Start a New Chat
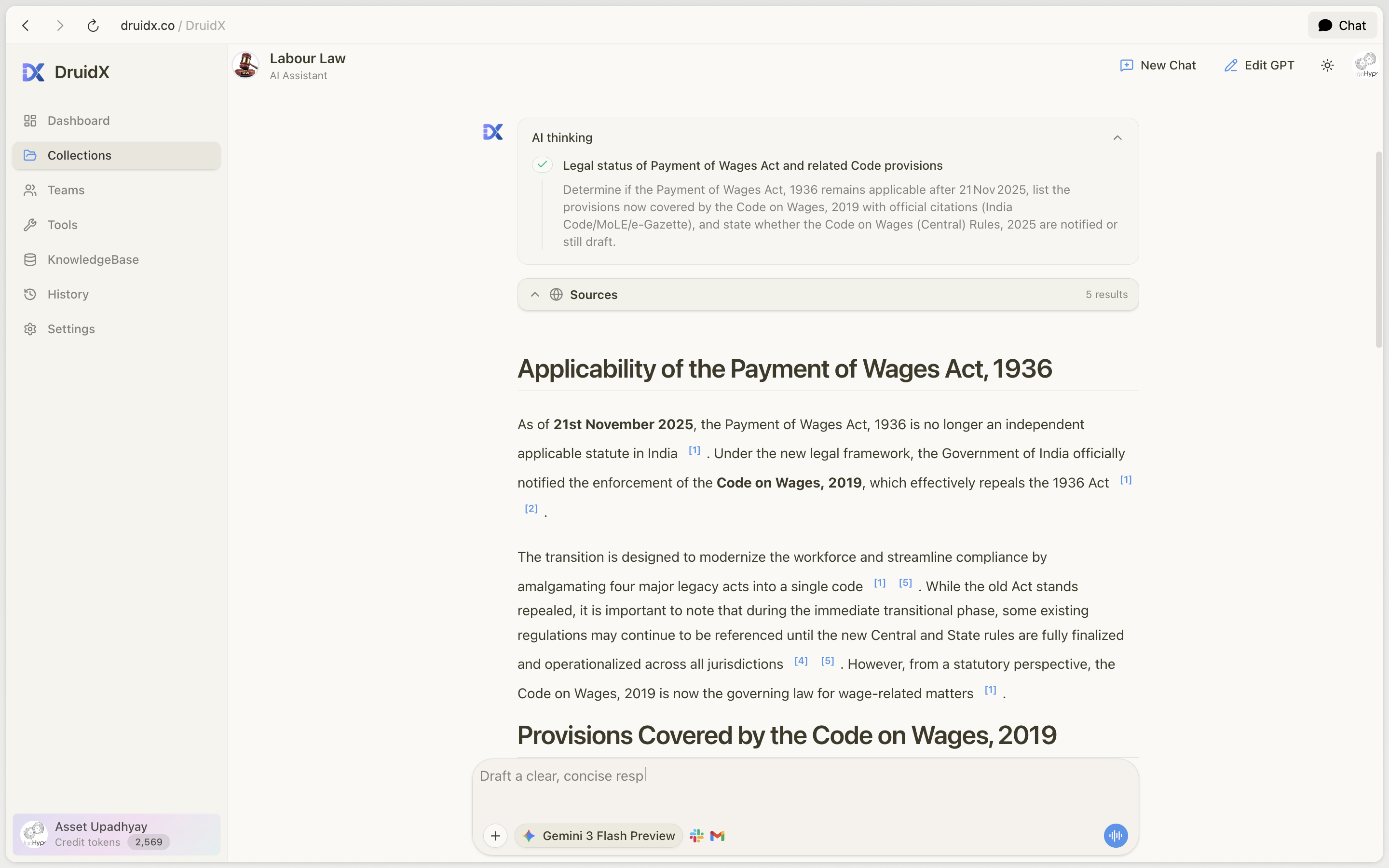Image resolution: width=1389 pixels, height=868 pixels. coord(1157,66)
